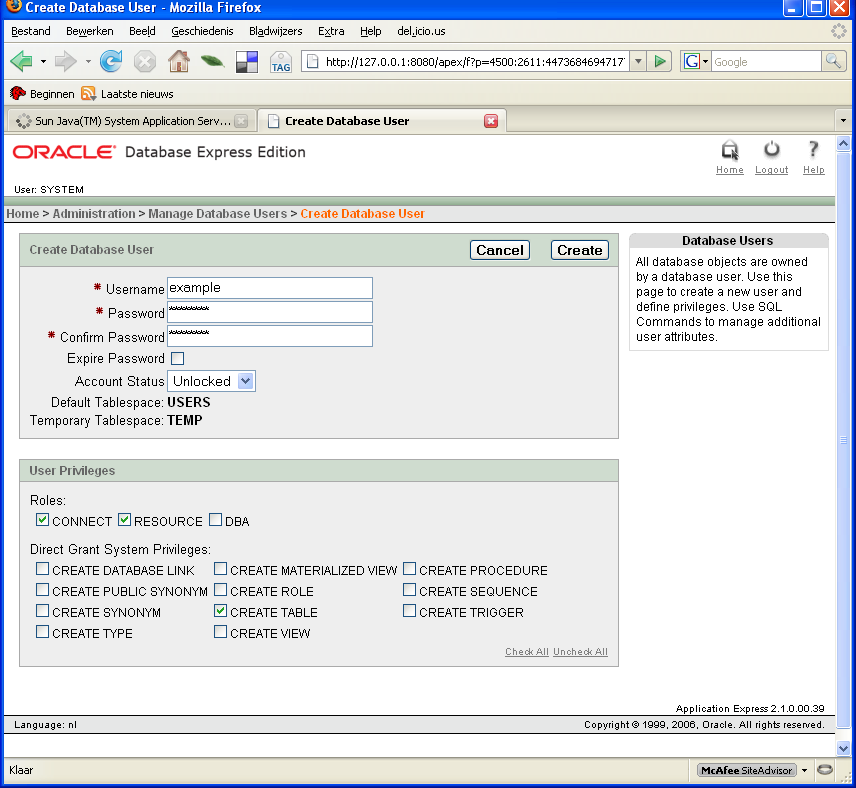Click the Home icon in Oracle header

(x=730, y=151)
